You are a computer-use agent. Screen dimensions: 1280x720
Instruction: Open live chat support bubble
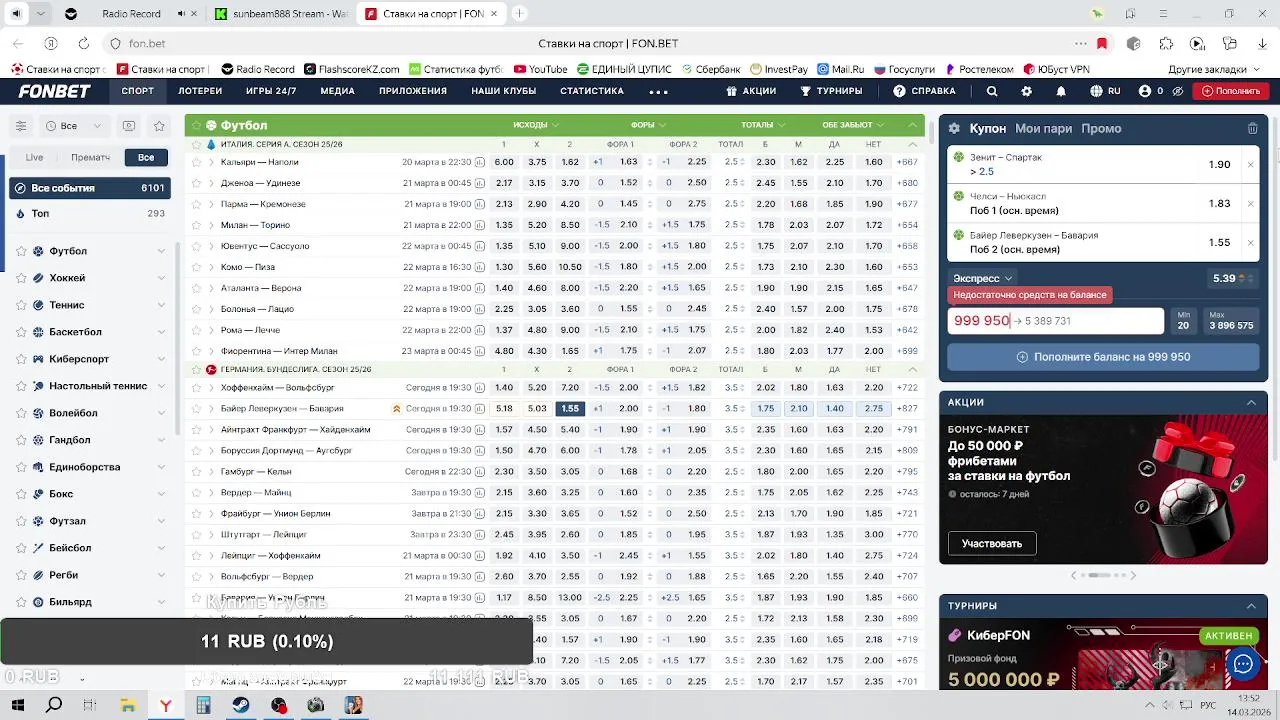pos(1243,664)
